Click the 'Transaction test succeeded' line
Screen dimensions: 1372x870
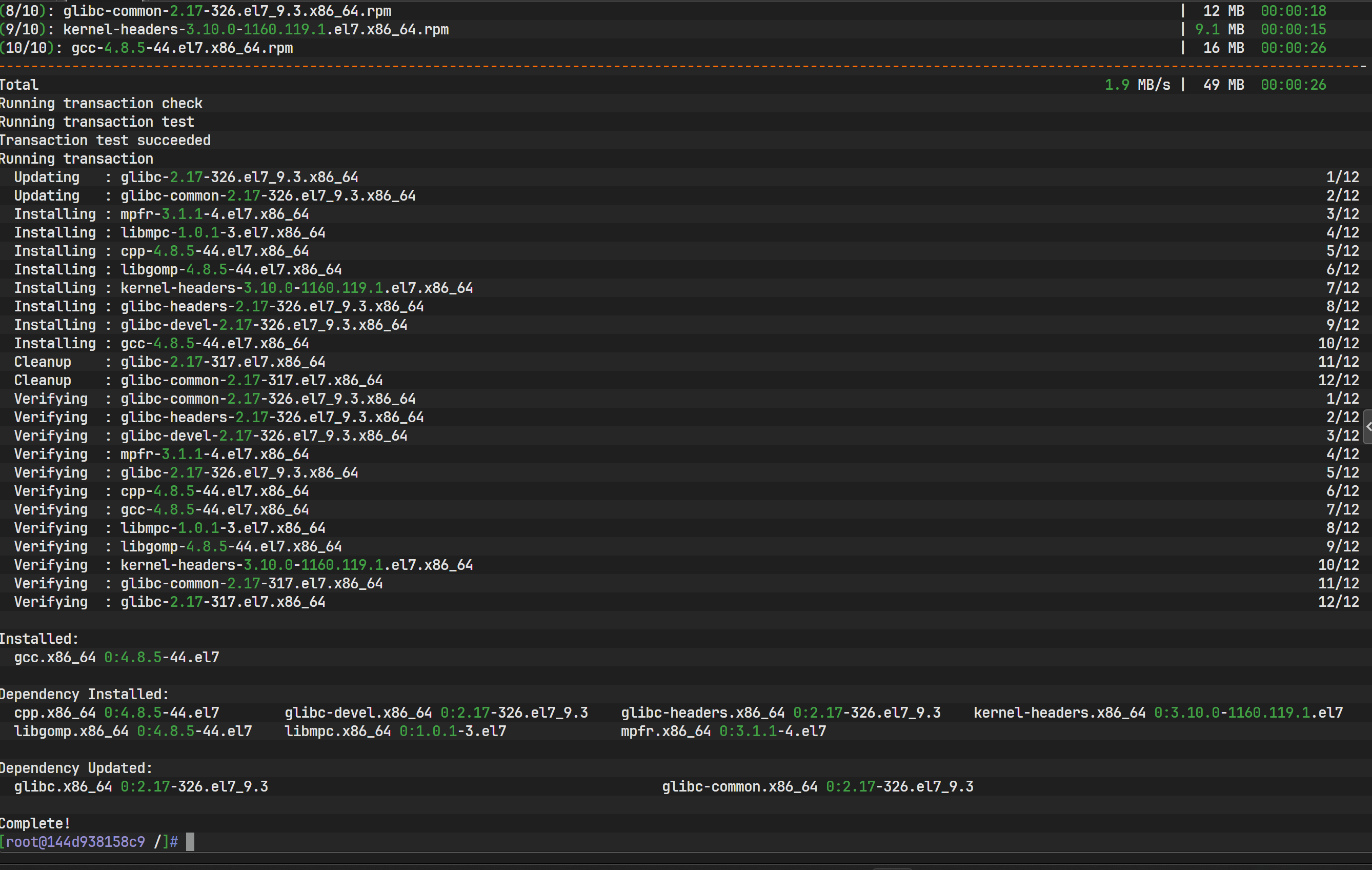coord(106,140)
